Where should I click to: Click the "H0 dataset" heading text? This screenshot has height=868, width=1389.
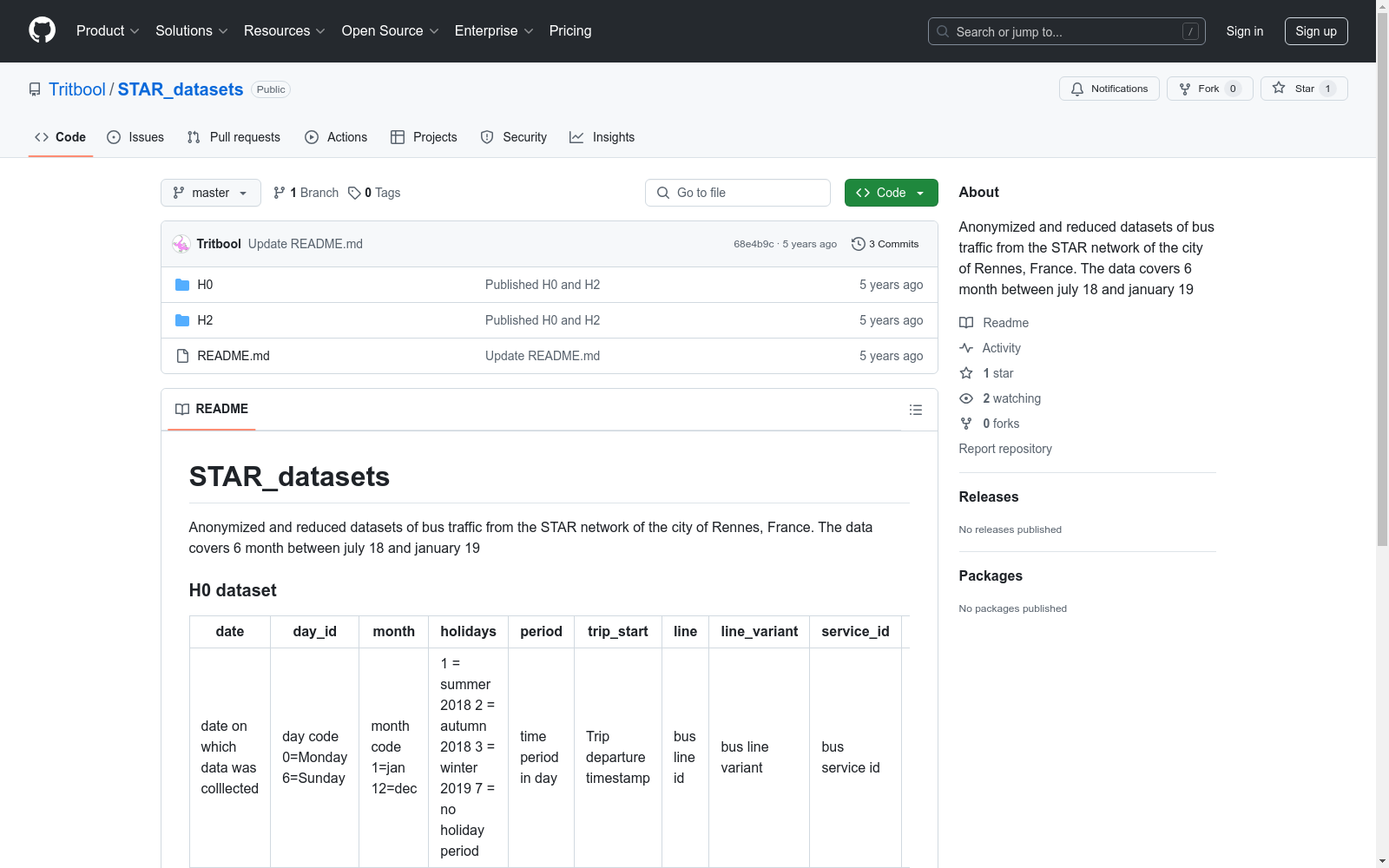point(233,590)
